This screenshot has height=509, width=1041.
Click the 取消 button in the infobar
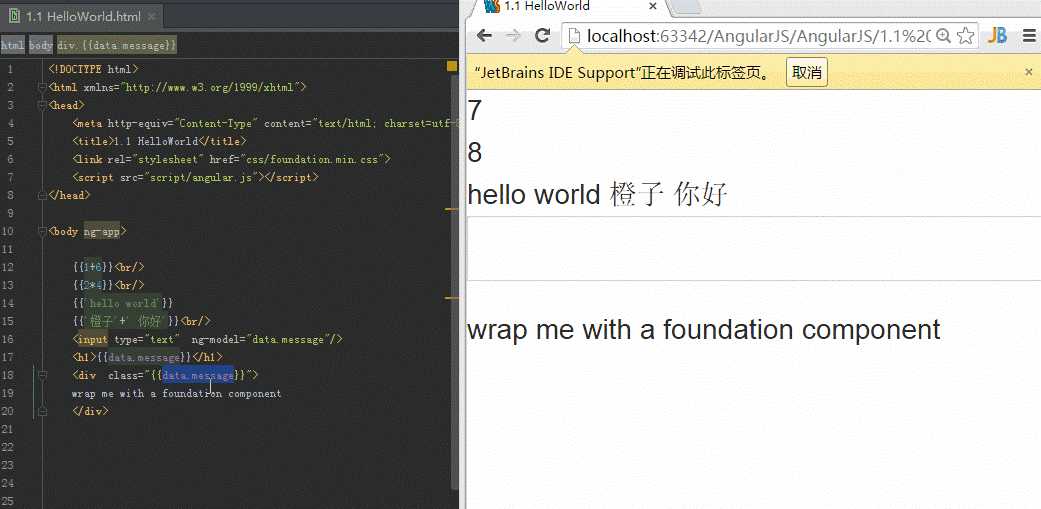point(807,72)
